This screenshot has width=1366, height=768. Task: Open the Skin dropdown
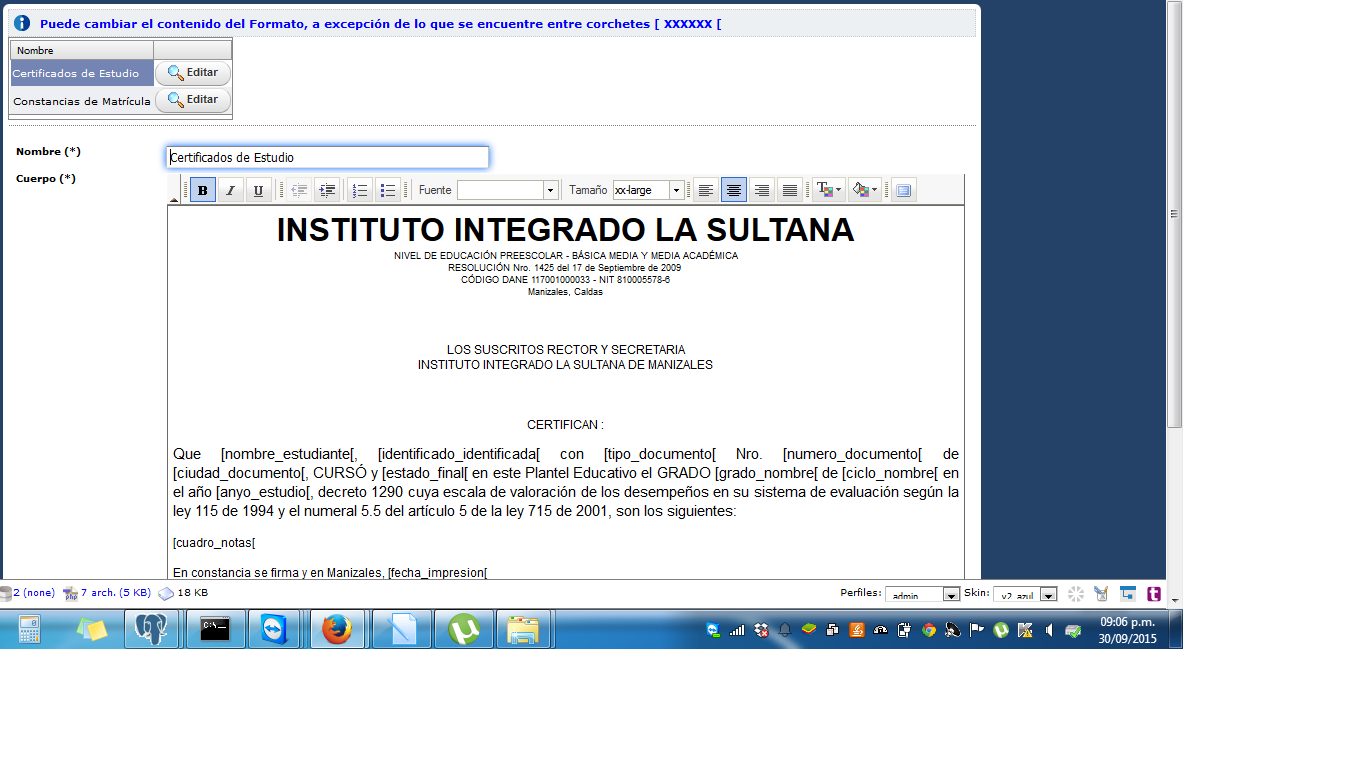(x=1025, y=594)
